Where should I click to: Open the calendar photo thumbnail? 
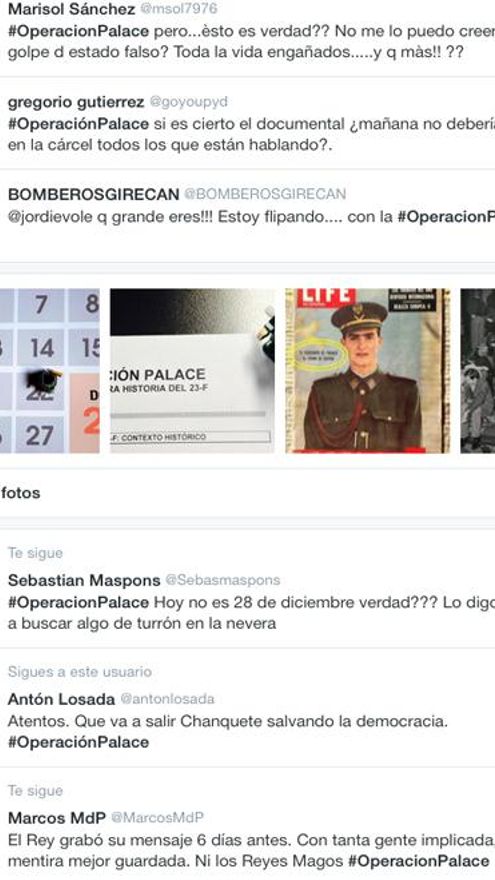pos(50,370)
